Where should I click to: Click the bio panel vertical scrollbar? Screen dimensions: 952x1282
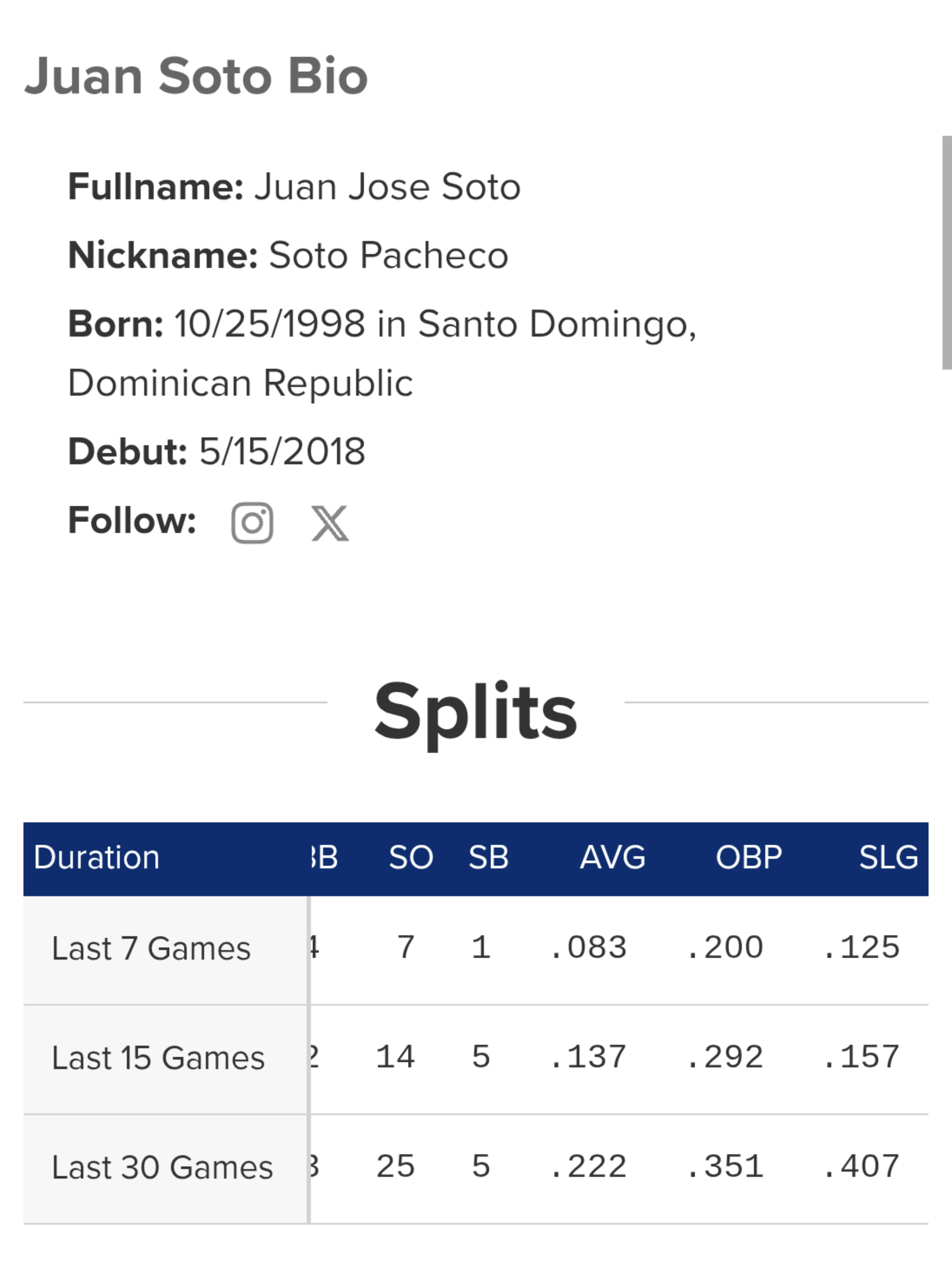(947, 253)
